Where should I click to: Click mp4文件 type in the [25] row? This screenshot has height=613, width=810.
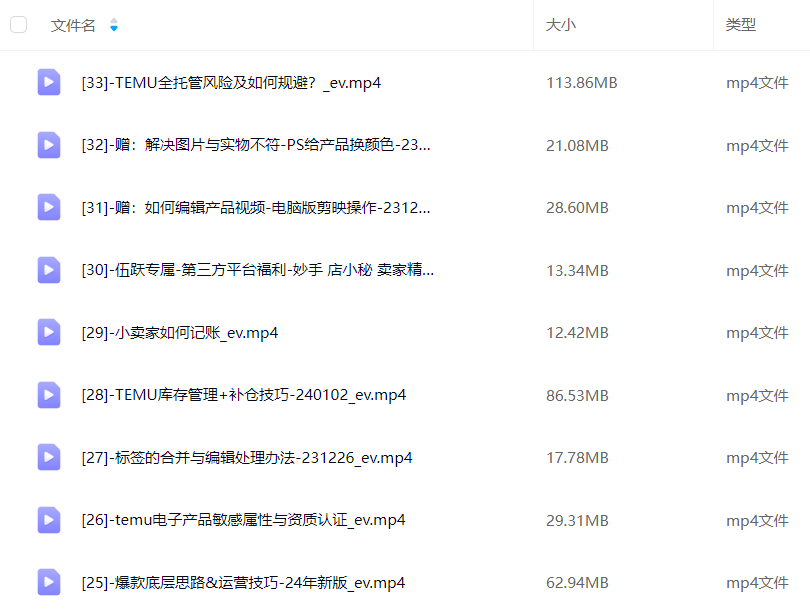tap(757, 583)
